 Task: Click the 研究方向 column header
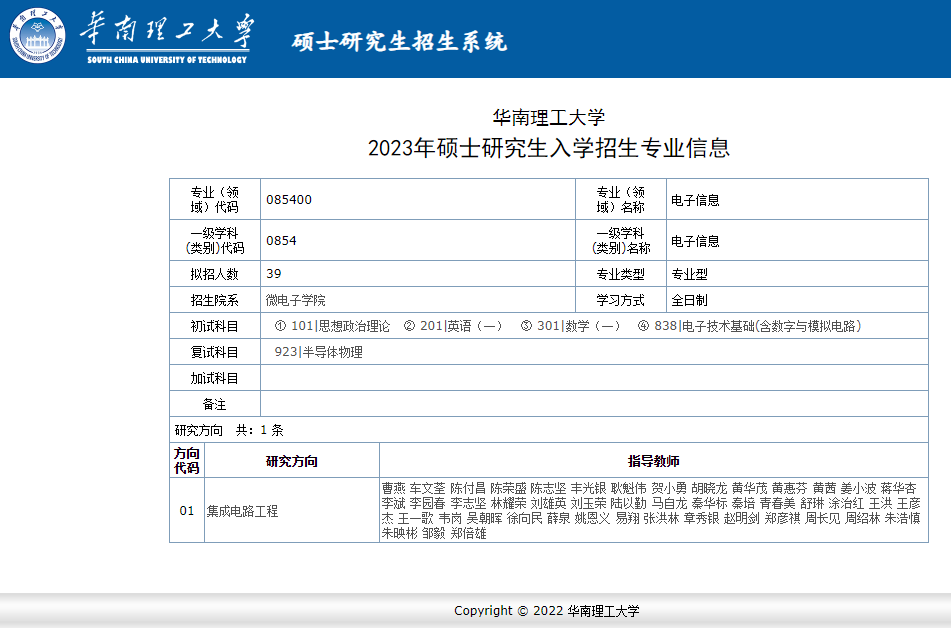[x=292, y=461]
